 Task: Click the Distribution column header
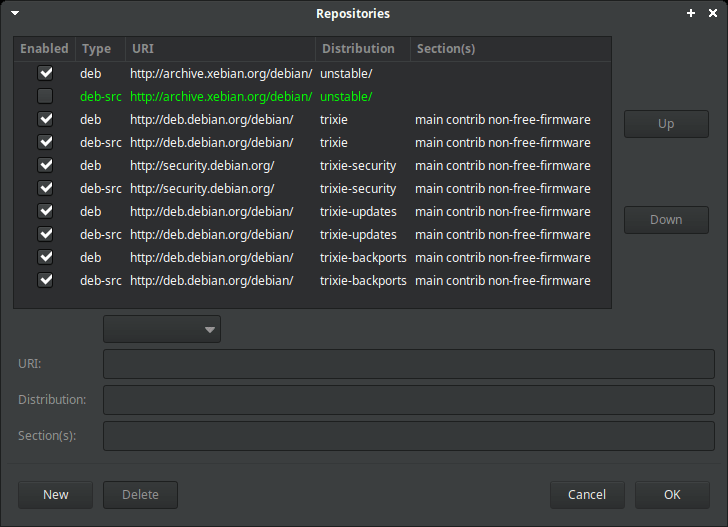(361, 49)
